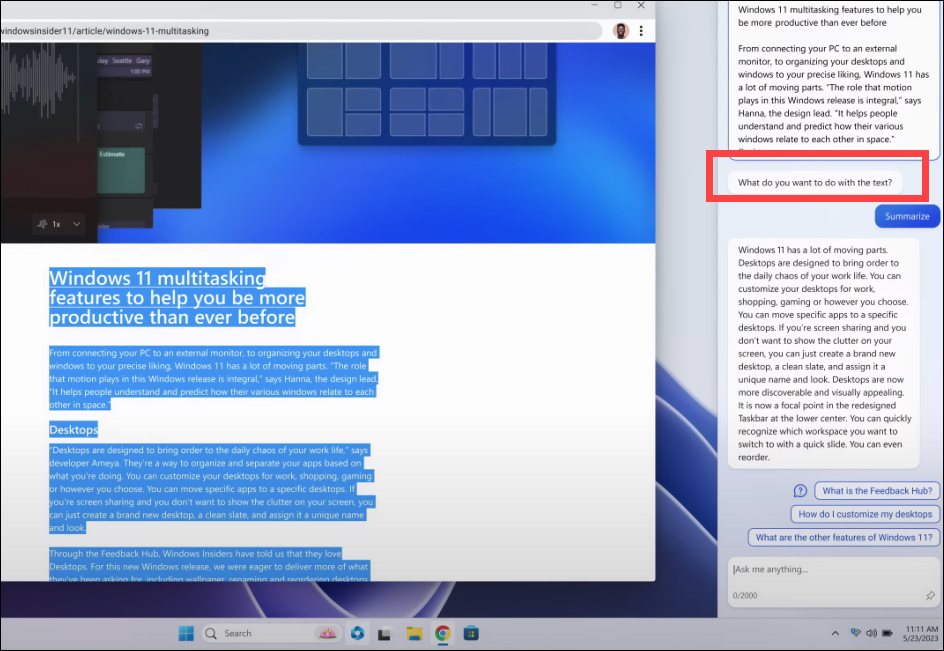The height and width of the screenshot is (651, 944).
Task: Click the taskbar Search box
Action: 272,634
